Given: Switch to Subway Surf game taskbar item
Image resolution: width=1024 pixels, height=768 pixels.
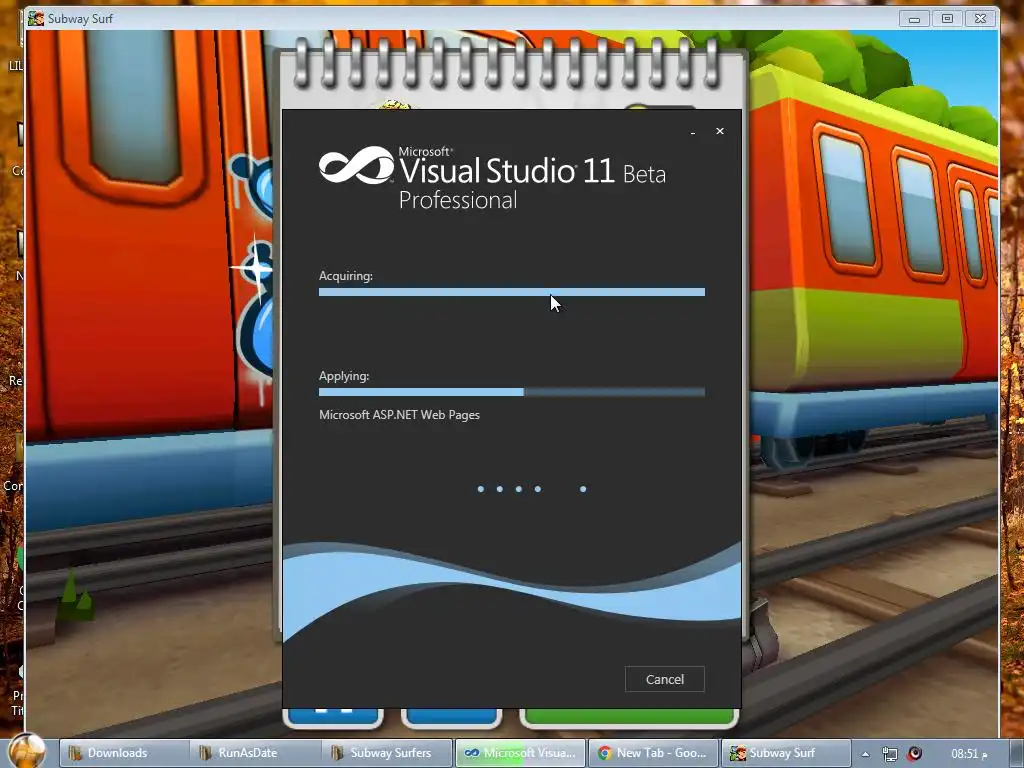Looking at the screenshot, I should (x=786, y=753).
